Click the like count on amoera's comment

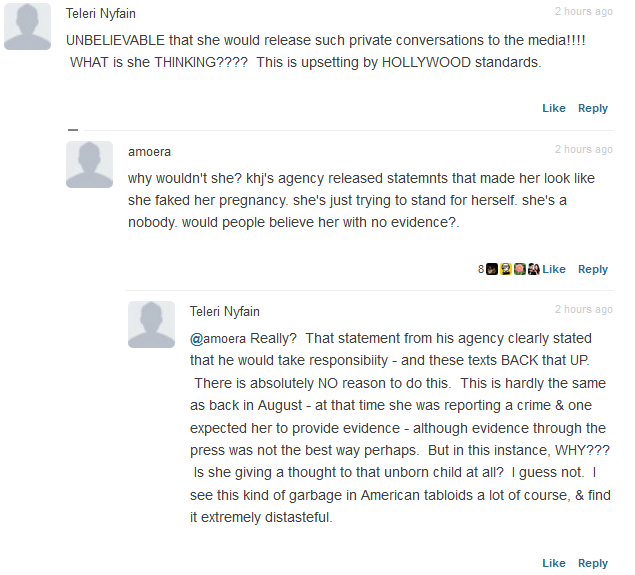pyautogui.click(x=481, y=269)
